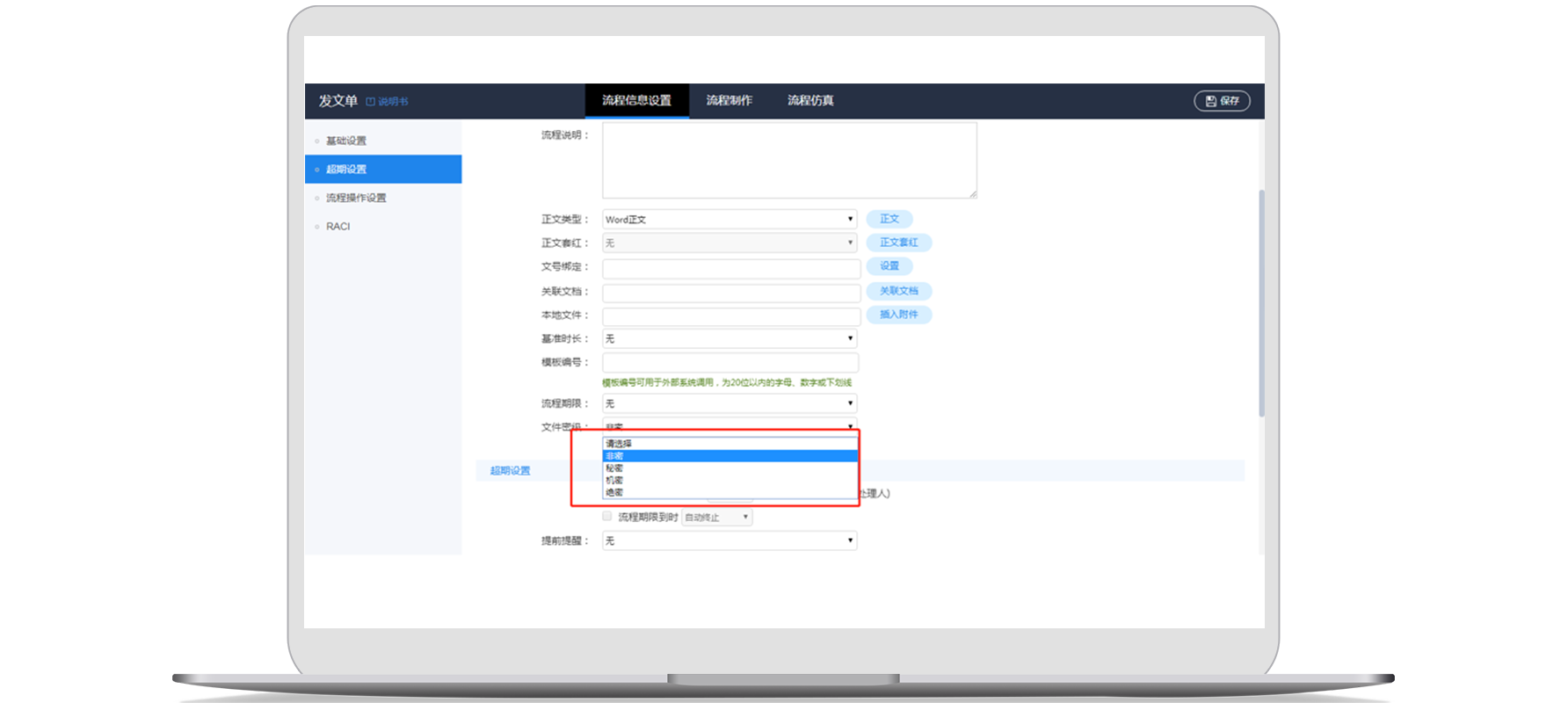
Task: Expand the 提前提醒 dropdown
Action: (x=729, y=540)
